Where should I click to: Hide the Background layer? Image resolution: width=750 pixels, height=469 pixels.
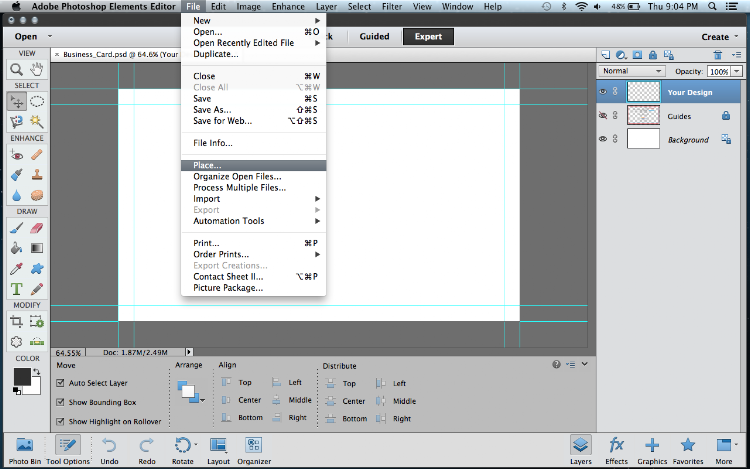pyautogui.click(x=603, y=139)
